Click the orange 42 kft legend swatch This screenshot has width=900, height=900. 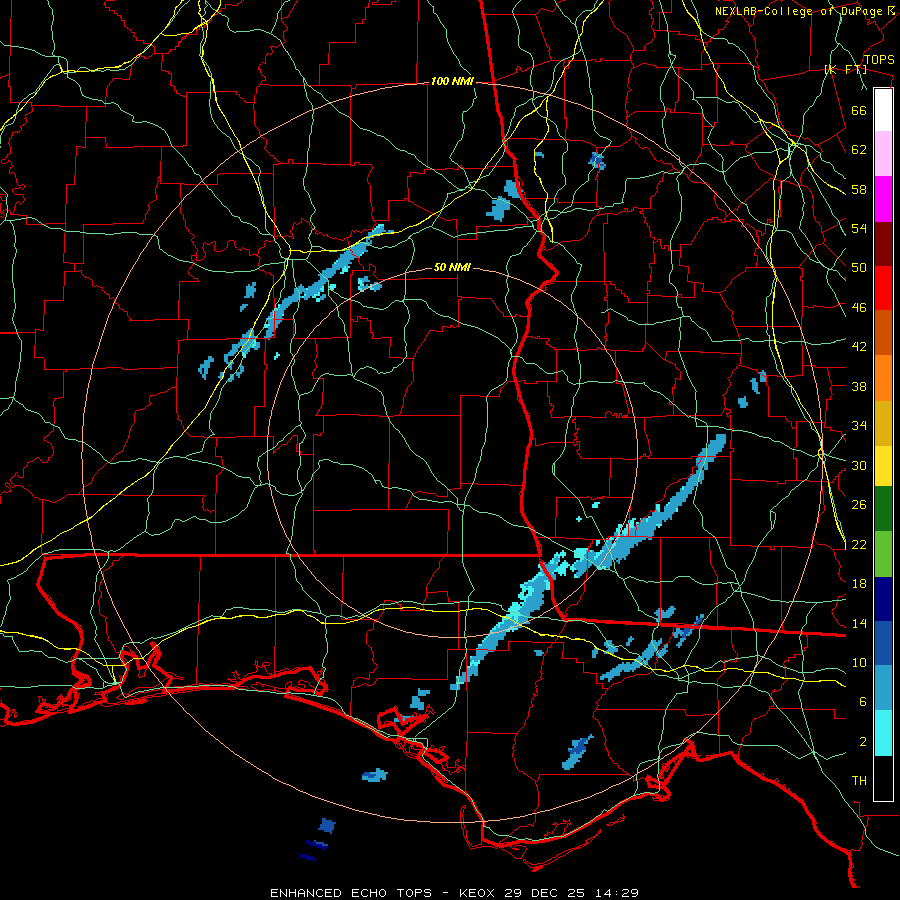[883, 378]
